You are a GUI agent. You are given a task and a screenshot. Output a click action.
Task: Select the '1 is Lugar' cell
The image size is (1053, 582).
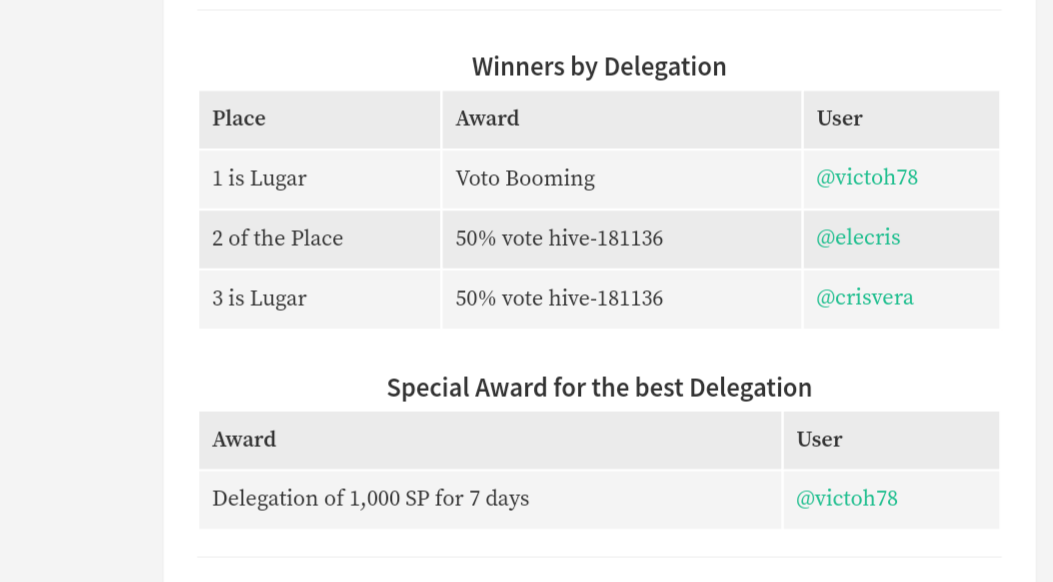coord(320,179)
